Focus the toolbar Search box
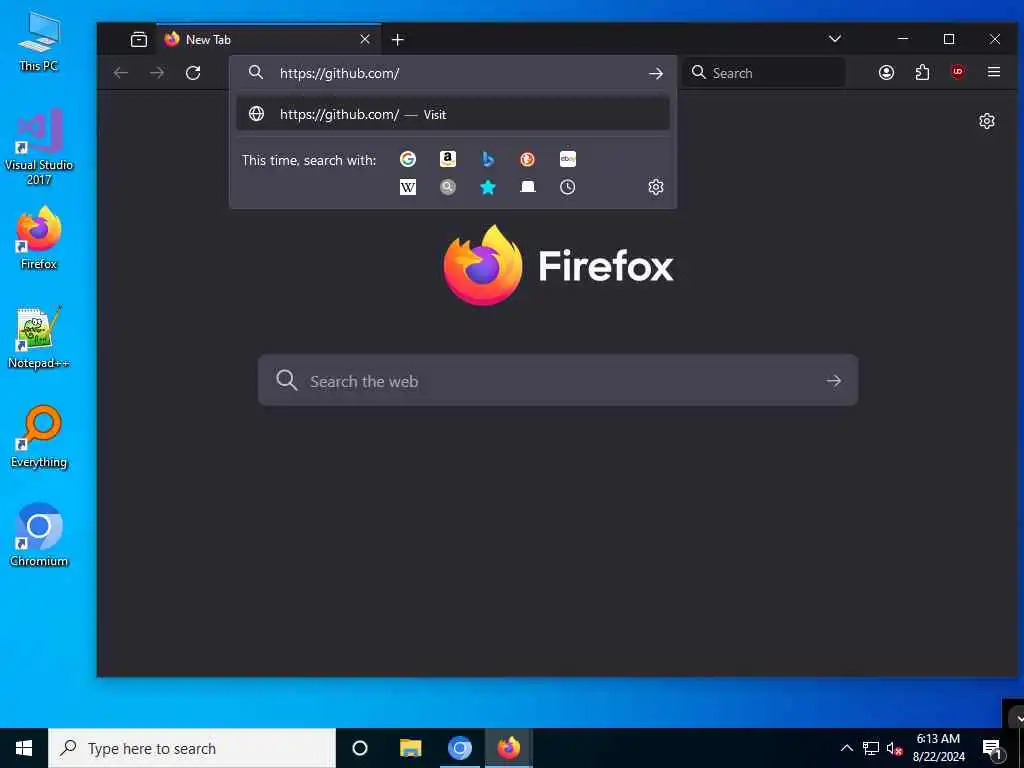The width and height of the screenshot is (1024, 768). (764, 73)
